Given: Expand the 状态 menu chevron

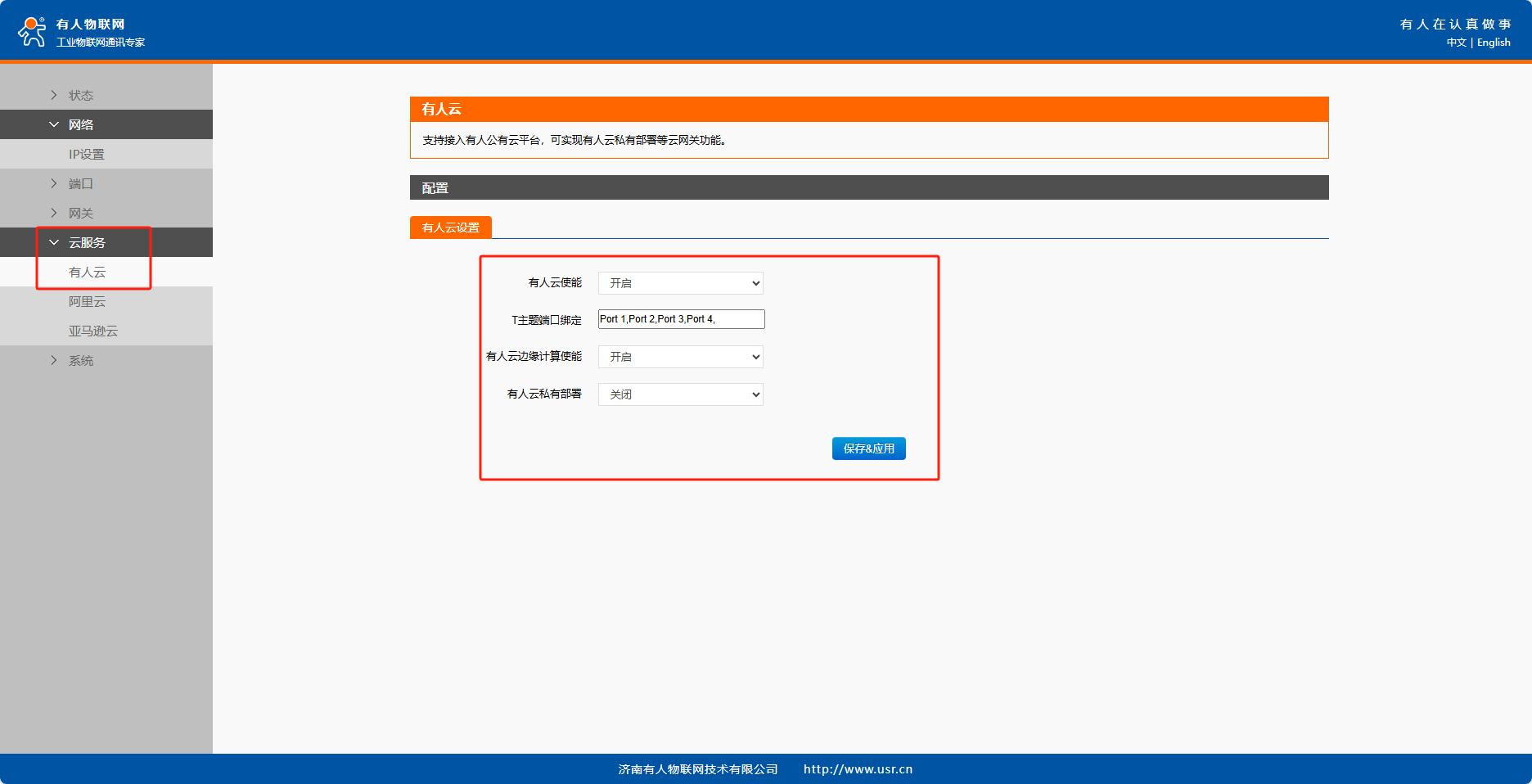Looking at the screenshot, I should coord(54,95).
